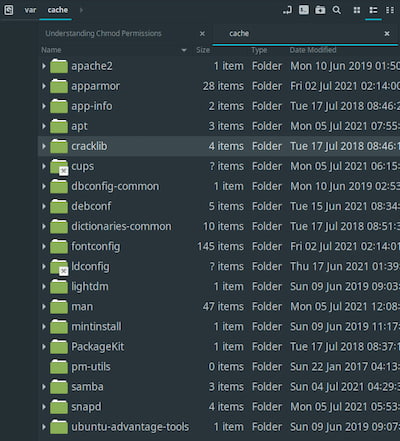Toggle the location entry text field
400x441 pixels.
[287, 10]
